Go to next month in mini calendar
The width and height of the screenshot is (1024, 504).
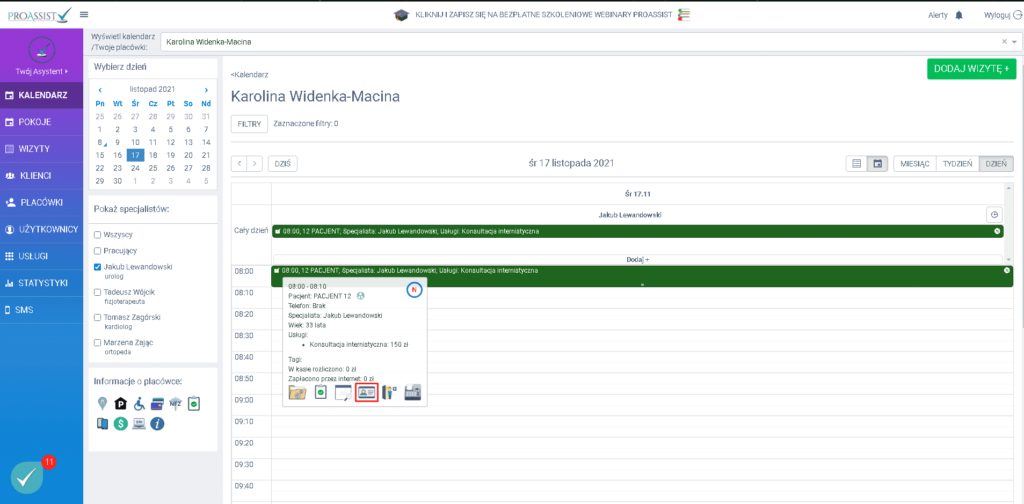pyautogui.click(x=206, y=90)
